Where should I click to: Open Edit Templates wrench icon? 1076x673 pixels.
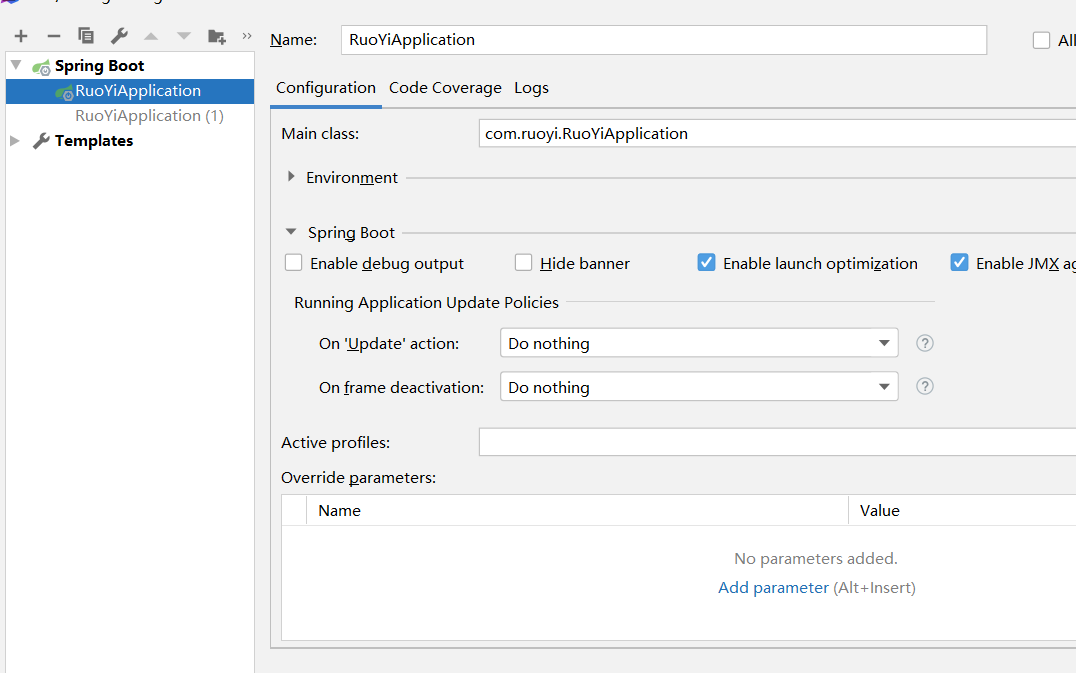pos(119,36)
